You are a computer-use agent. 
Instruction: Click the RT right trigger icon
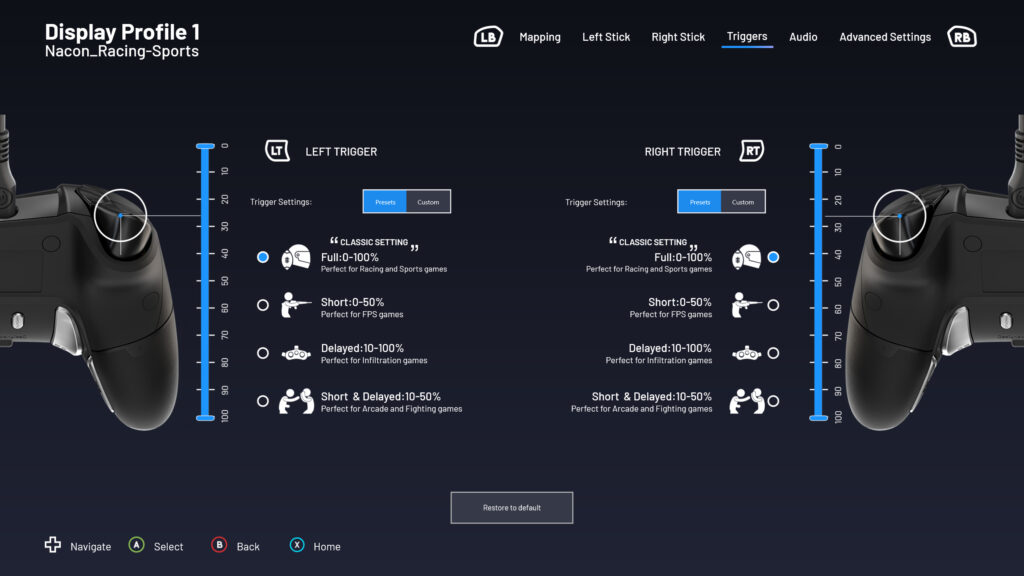[x=752, y=151]
